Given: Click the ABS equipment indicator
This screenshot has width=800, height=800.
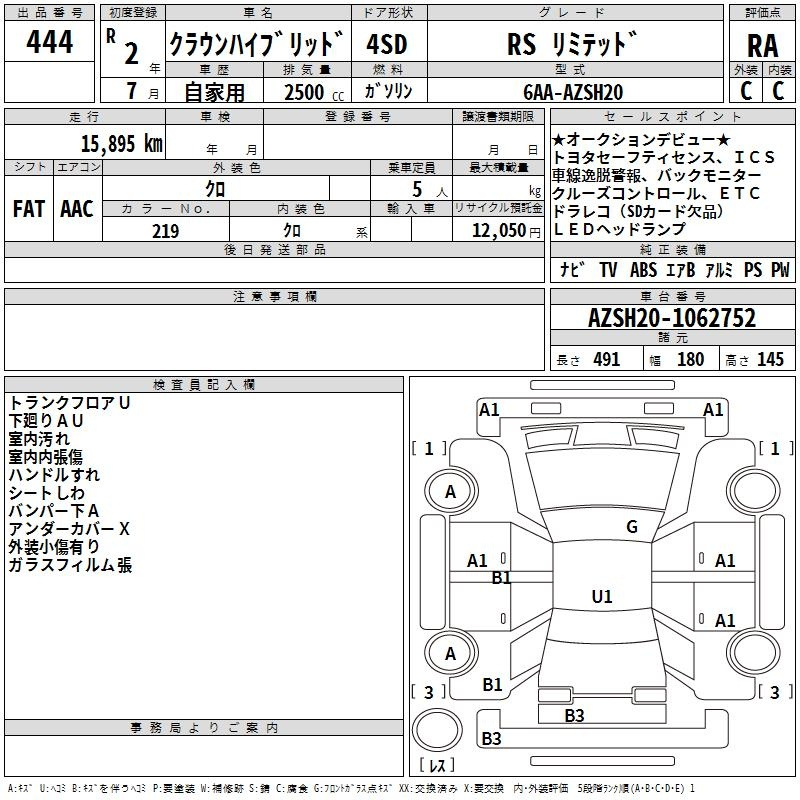Looking at the screenshot, I should pos(643,270).
